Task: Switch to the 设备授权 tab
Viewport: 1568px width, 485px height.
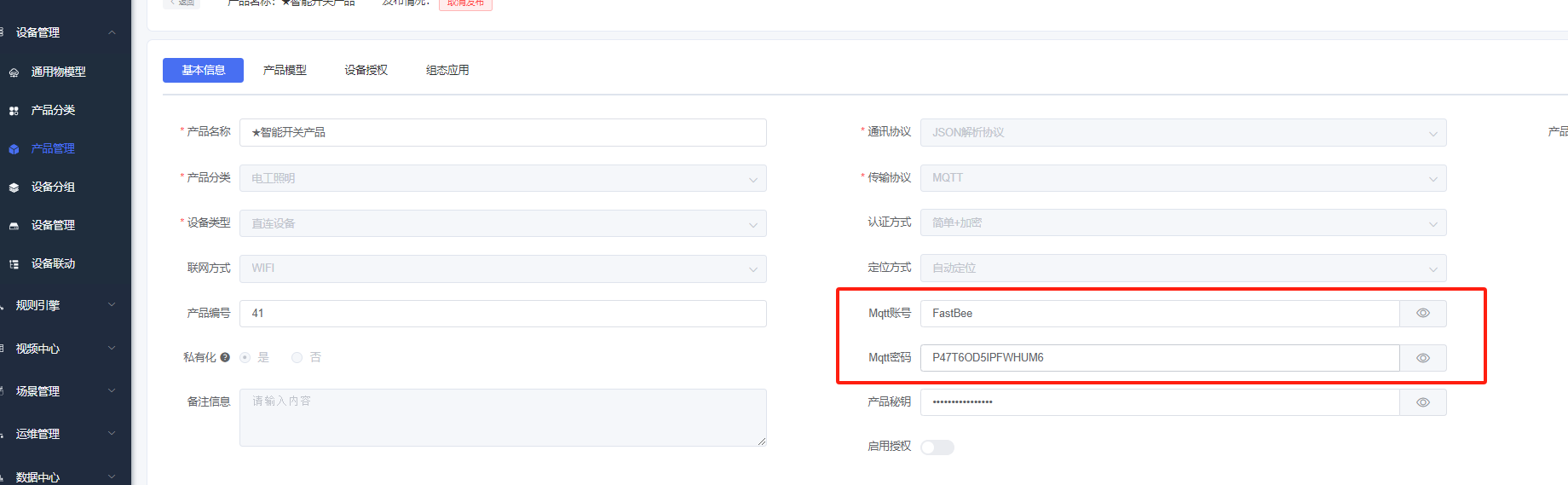Action: click(x=366, y=70)
